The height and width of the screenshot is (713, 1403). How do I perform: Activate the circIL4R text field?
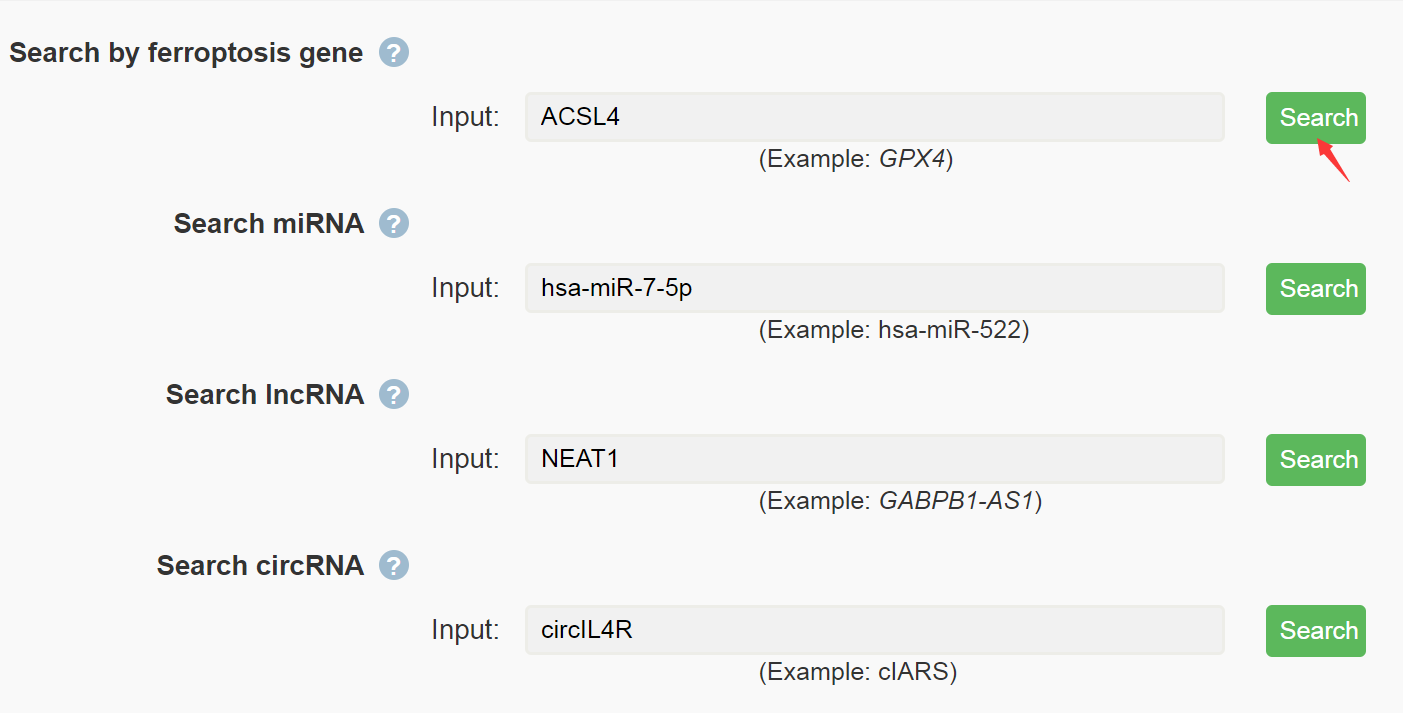click(x=875, y=630)
